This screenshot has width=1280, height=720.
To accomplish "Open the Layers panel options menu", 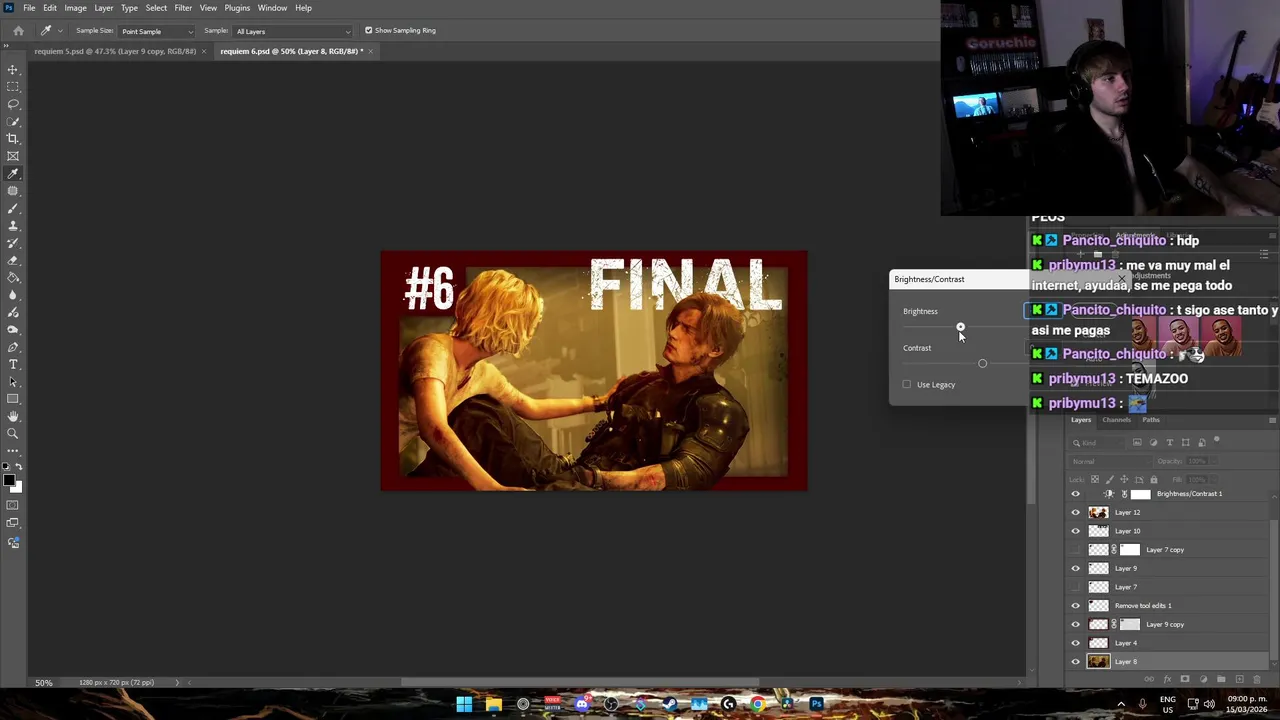I will click(x=1272, y=420).
